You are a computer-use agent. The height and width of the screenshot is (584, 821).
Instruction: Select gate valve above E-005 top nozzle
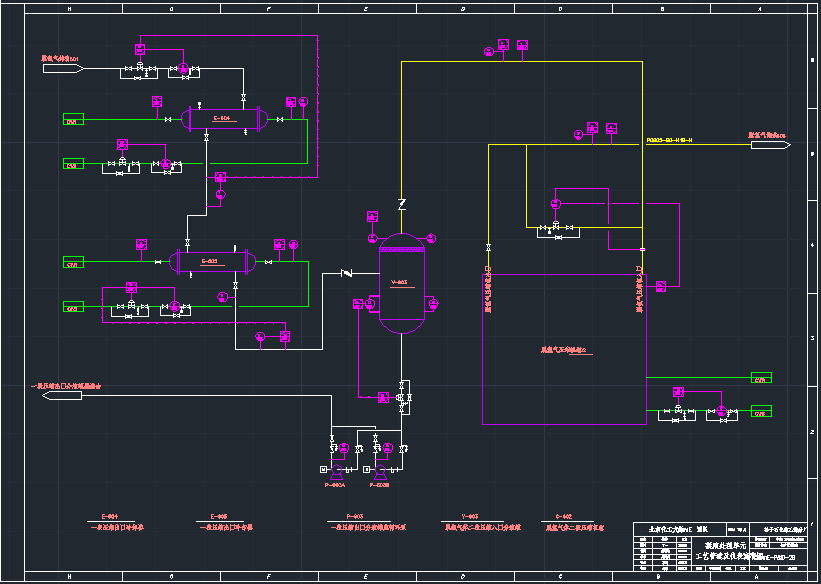pyautogui.click(x=187, y=243)
